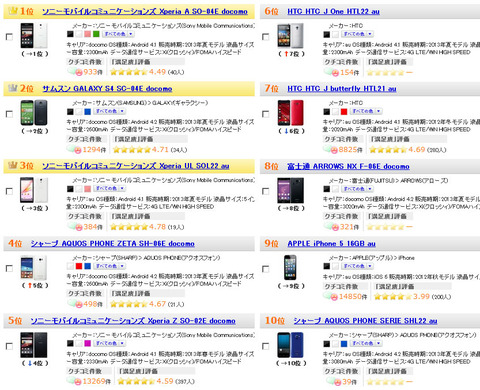Screen dimensions: 480x390
Task: Open all-colors dropdown for ARROWS NX F-06E
Action: coord(358,189)
